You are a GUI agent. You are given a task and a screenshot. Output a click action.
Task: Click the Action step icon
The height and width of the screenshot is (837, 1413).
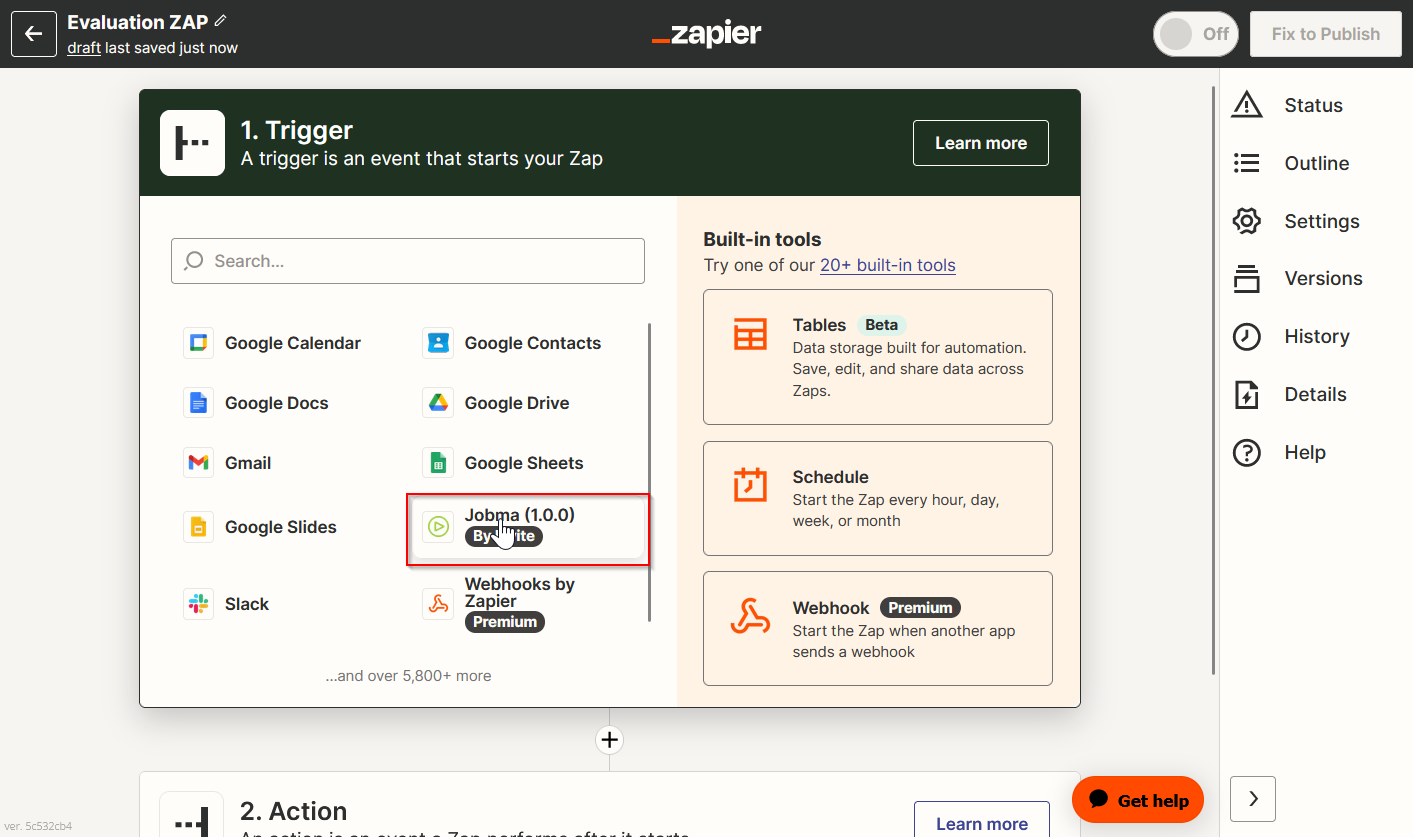coord(192,814)
